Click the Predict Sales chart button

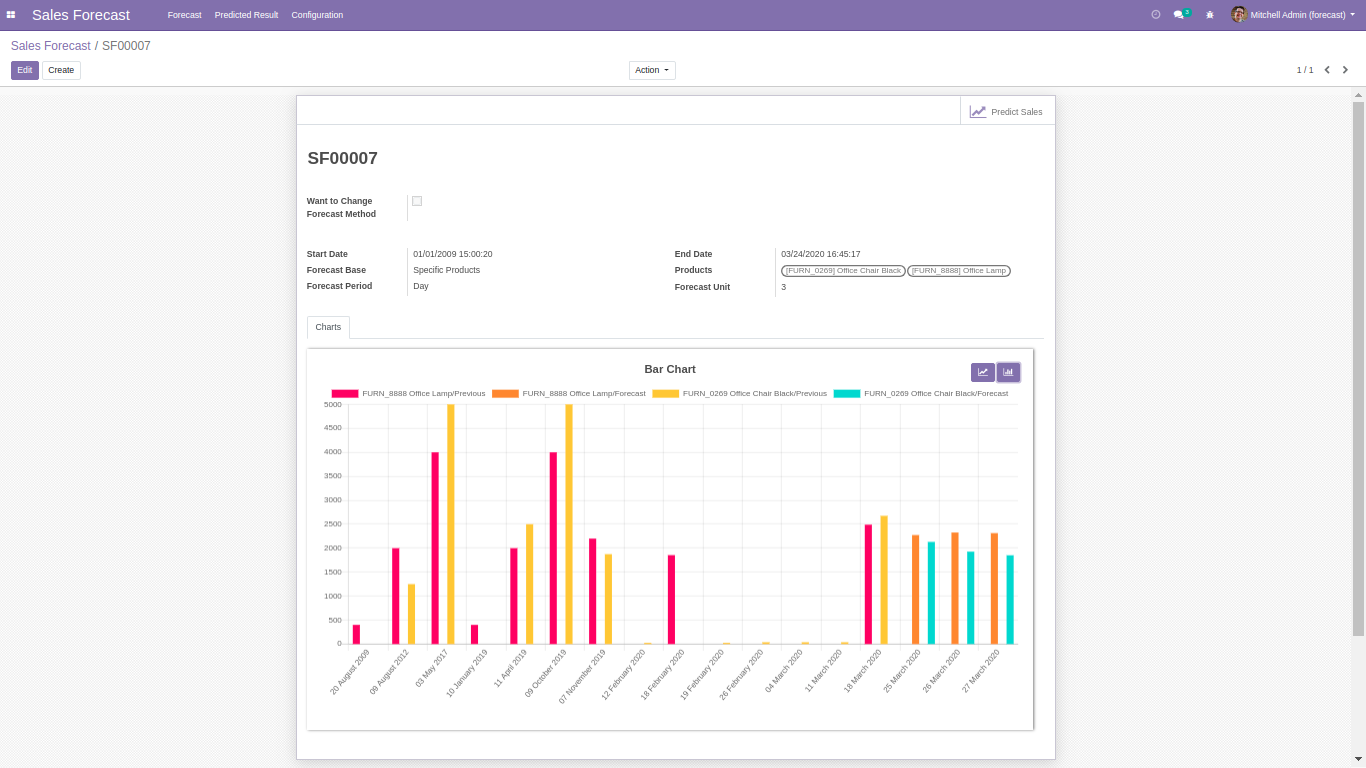(x=1007, y=111)
